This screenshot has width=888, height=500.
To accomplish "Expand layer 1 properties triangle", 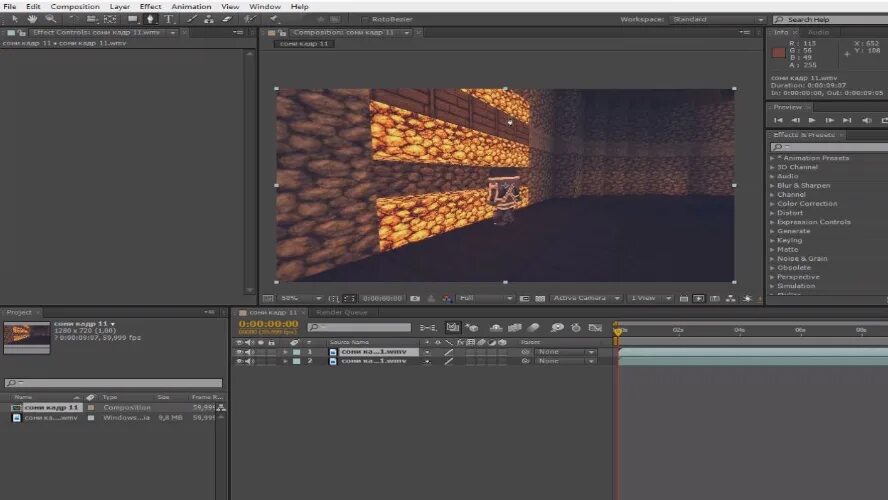I will pos(285,352).
